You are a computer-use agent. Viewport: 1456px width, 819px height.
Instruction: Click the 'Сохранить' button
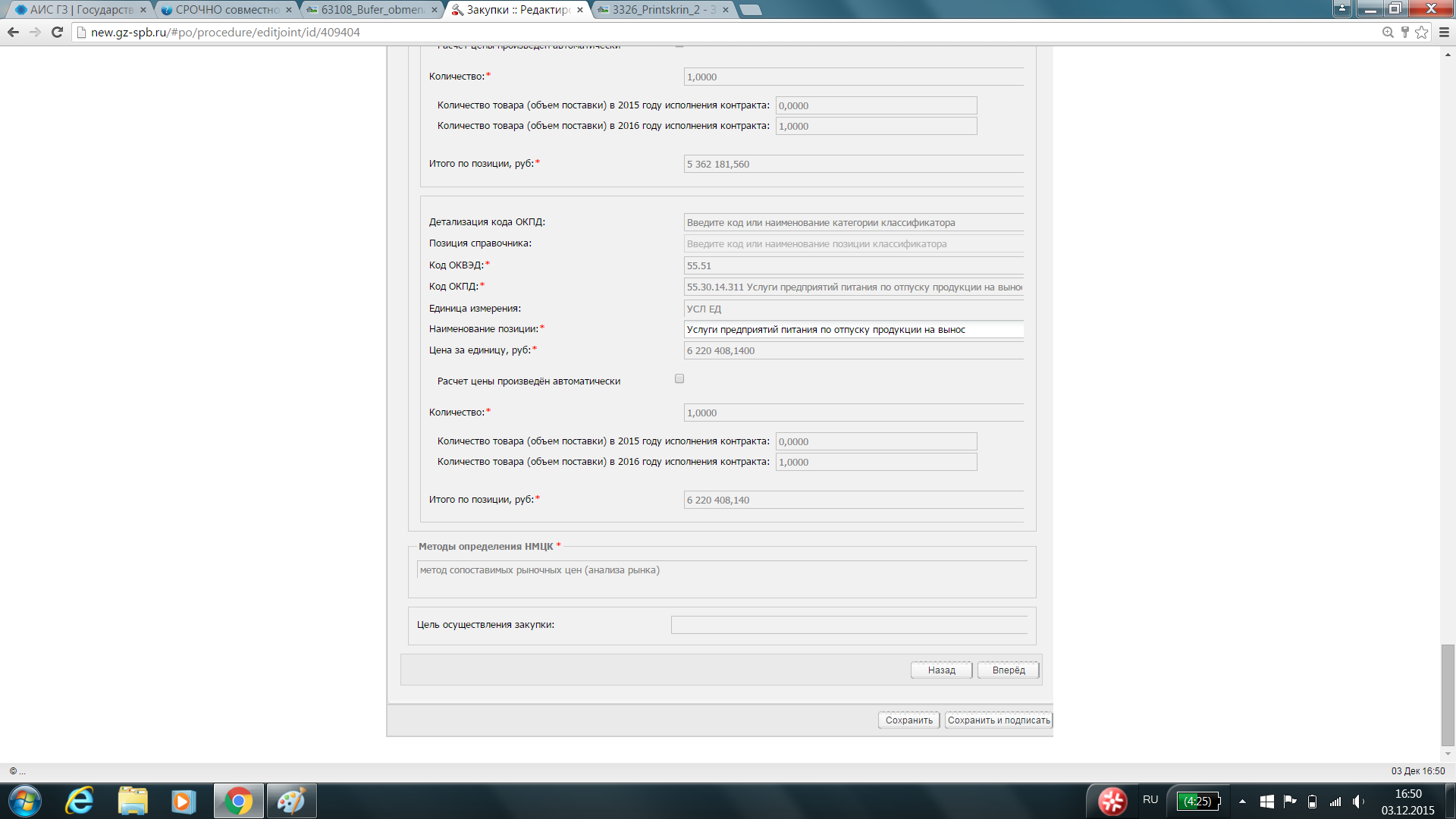point(908,720)
